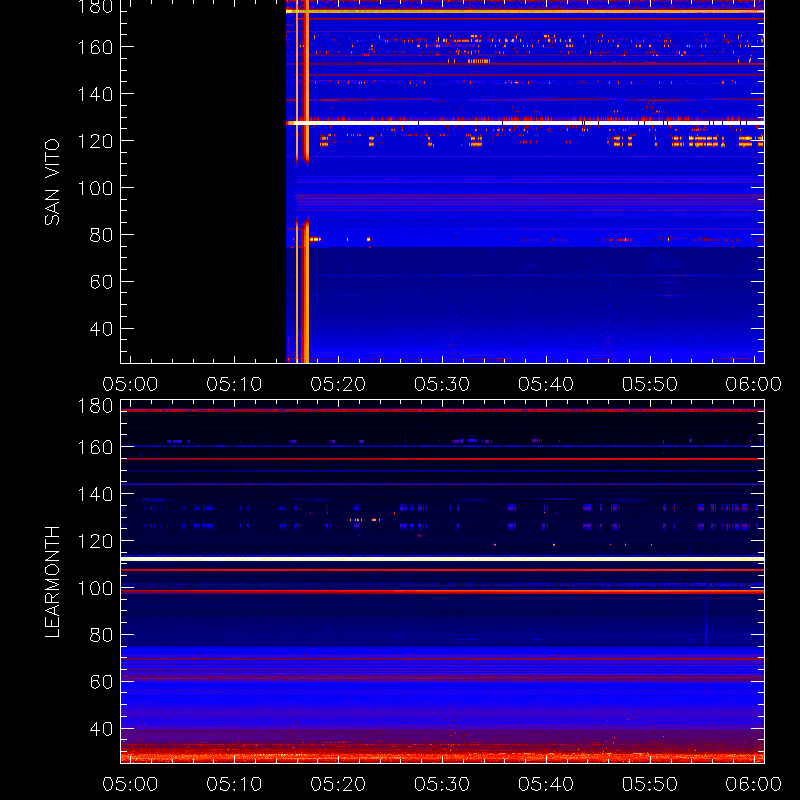Click the 100 tick label on LEARMONTH axis

95,588
